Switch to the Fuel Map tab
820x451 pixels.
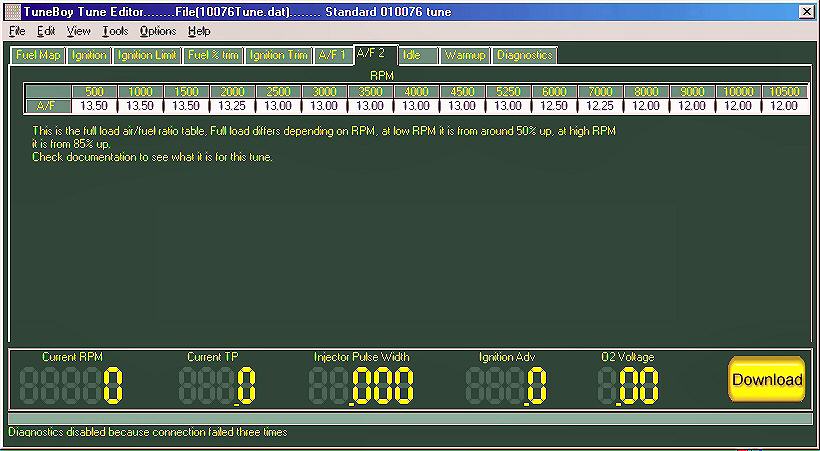click(39, 55)
